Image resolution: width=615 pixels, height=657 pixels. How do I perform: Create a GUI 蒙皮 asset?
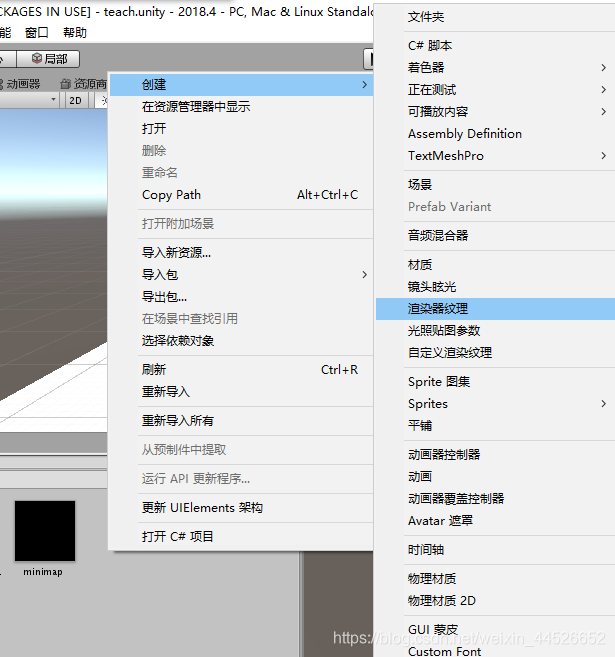(x=495, y=630)
